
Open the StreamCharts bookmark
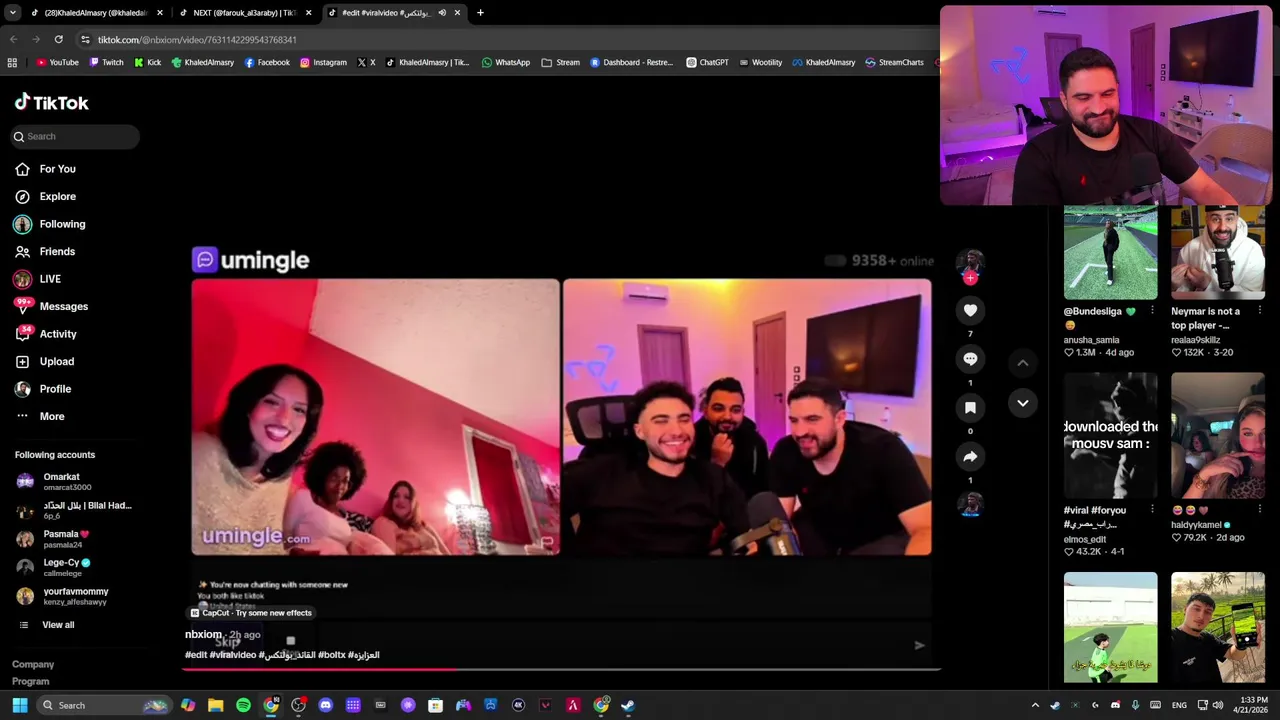tap(894, 62)
